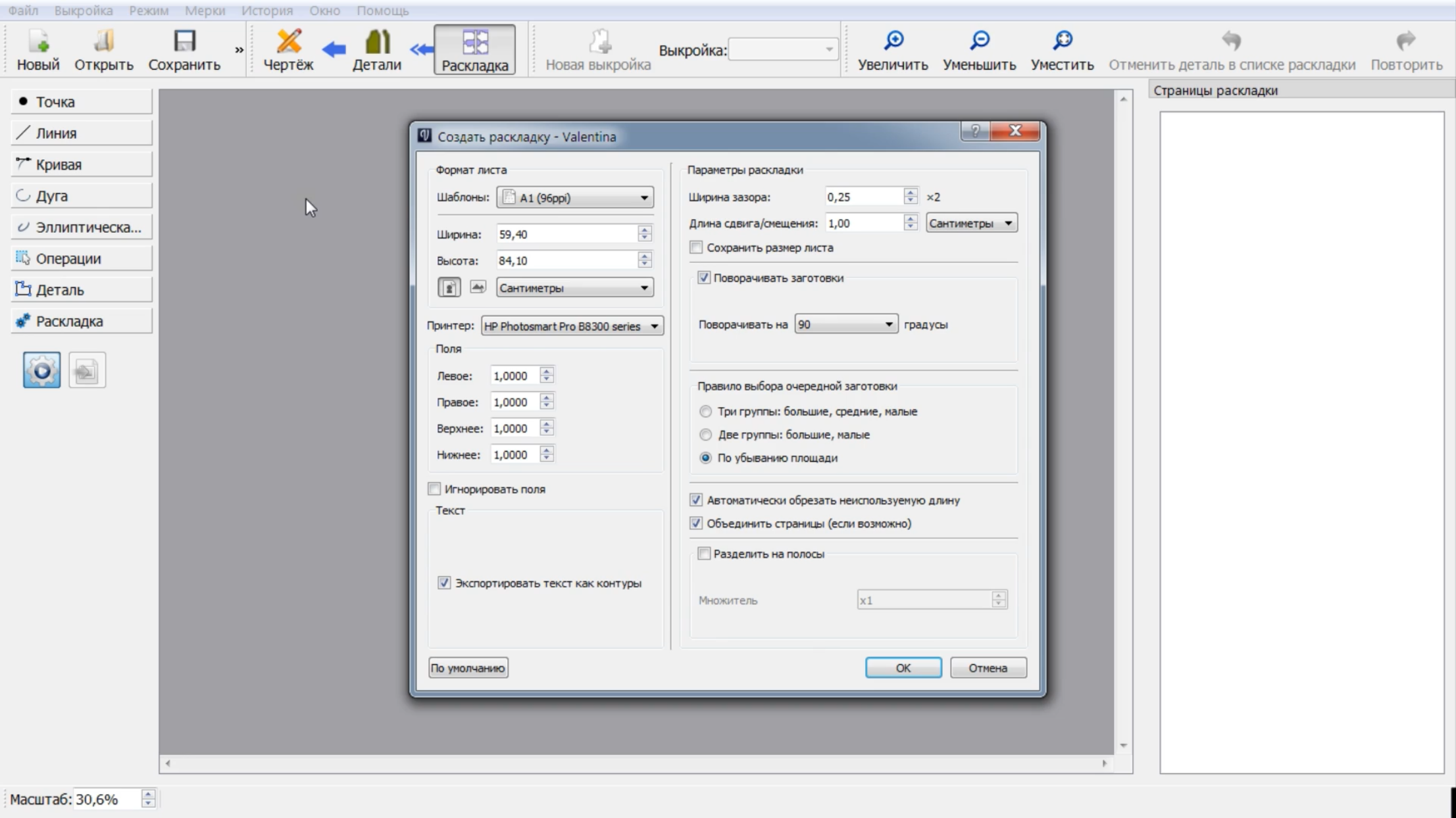This screenshot has width=1456, height=818.
Task: Open a file with the Открыть icon
Action: (104, 50)
